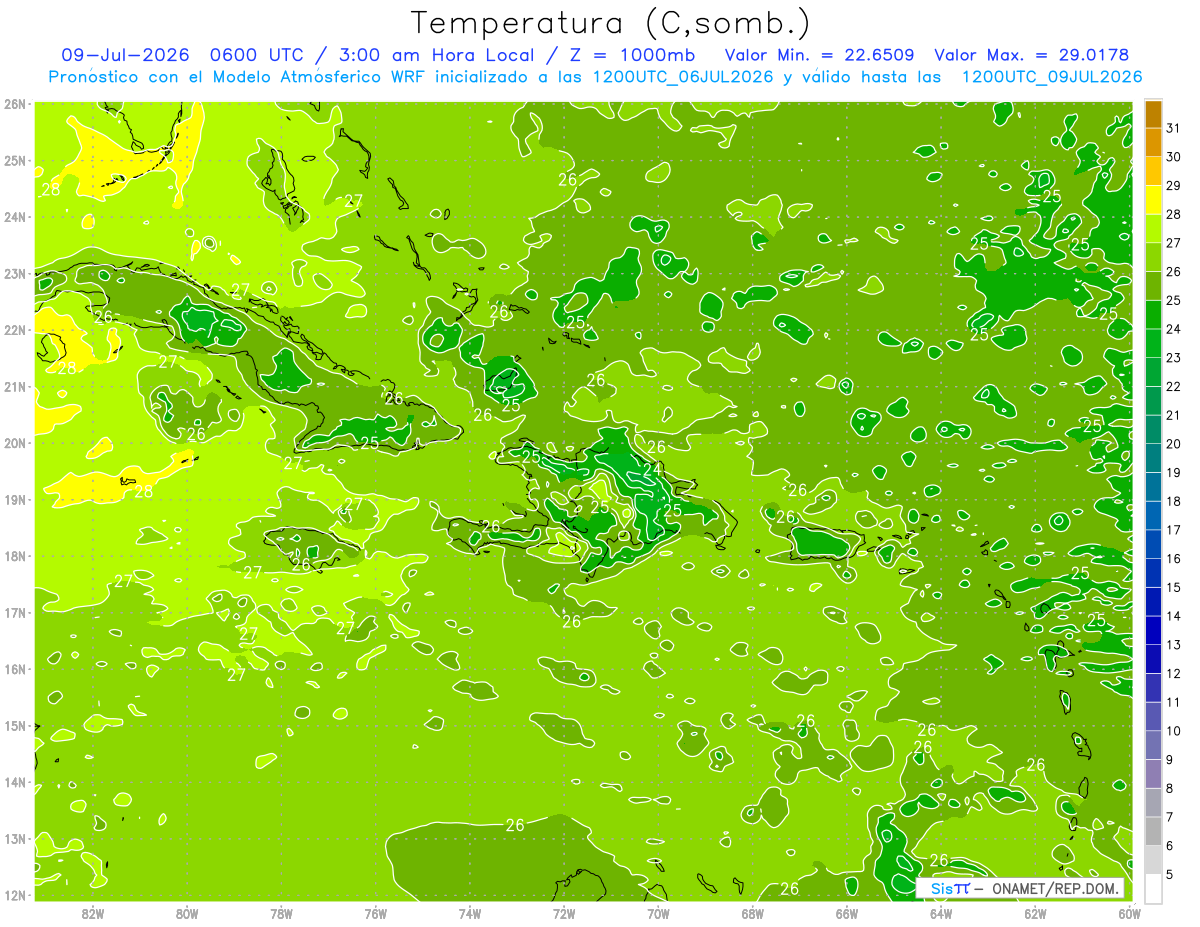Click the '60W' longitude axis label
This screenshot has width=1200, height=927.
[x=1129, y=912]
